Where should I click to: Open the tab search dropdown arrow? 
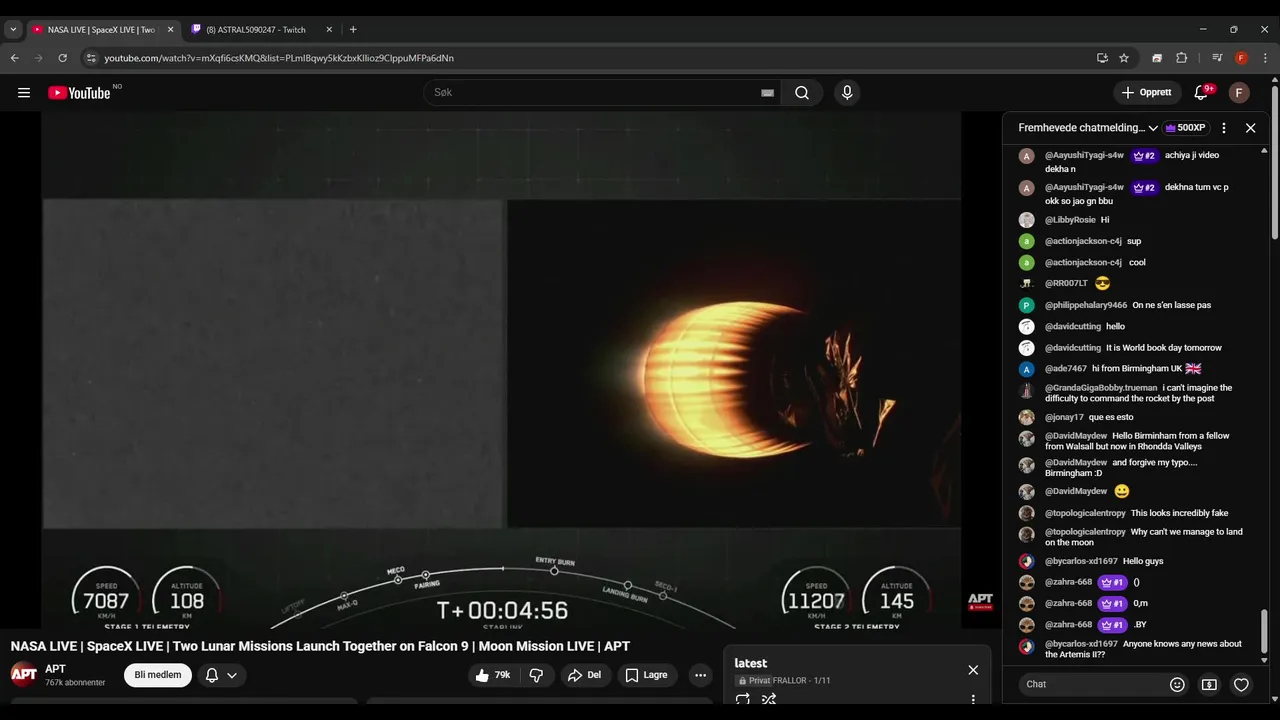pos(13,30)
